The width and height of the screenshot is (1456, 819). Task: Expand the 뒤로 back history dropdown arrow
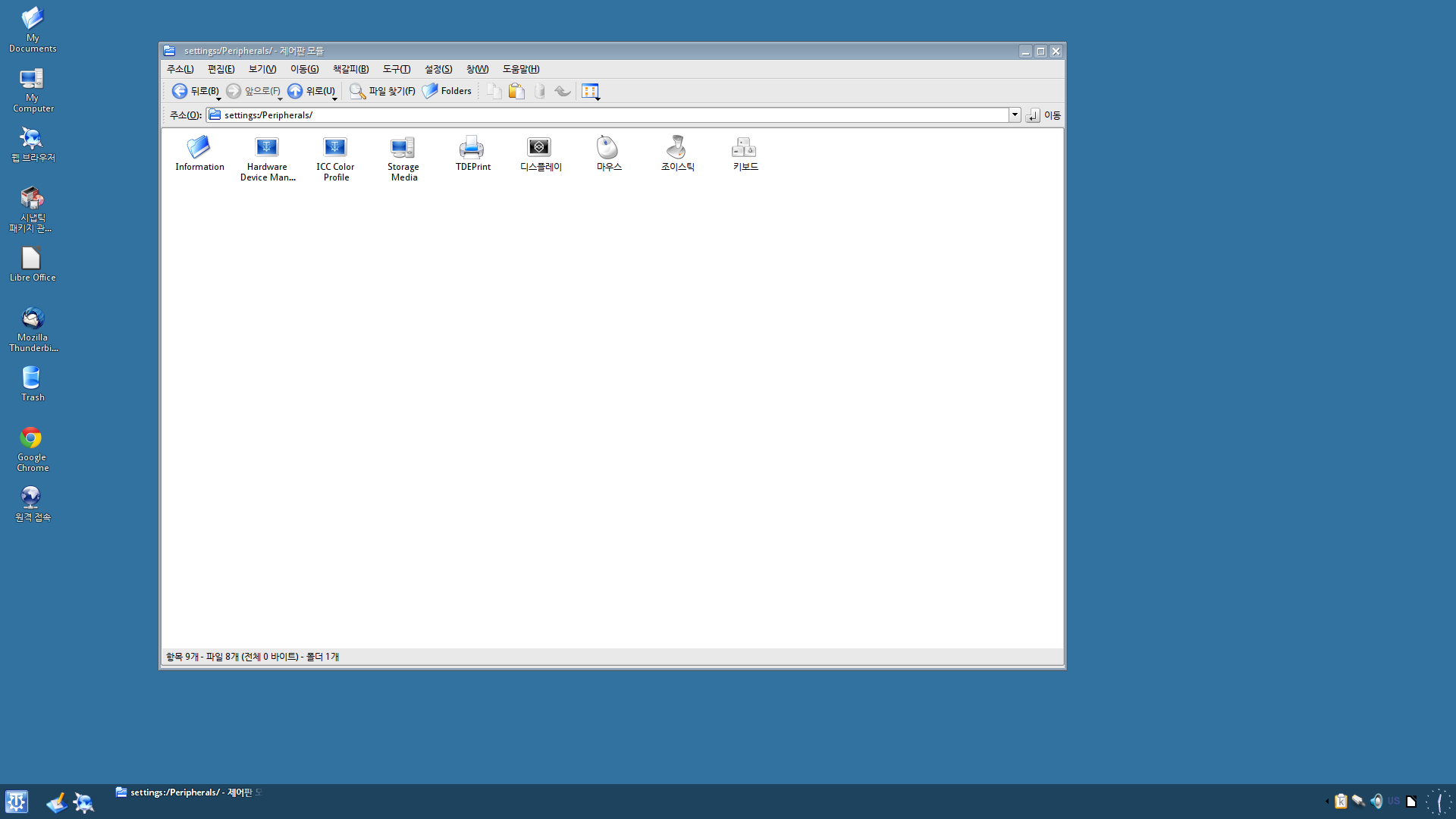pyautogui.click(x=219, y=99)
